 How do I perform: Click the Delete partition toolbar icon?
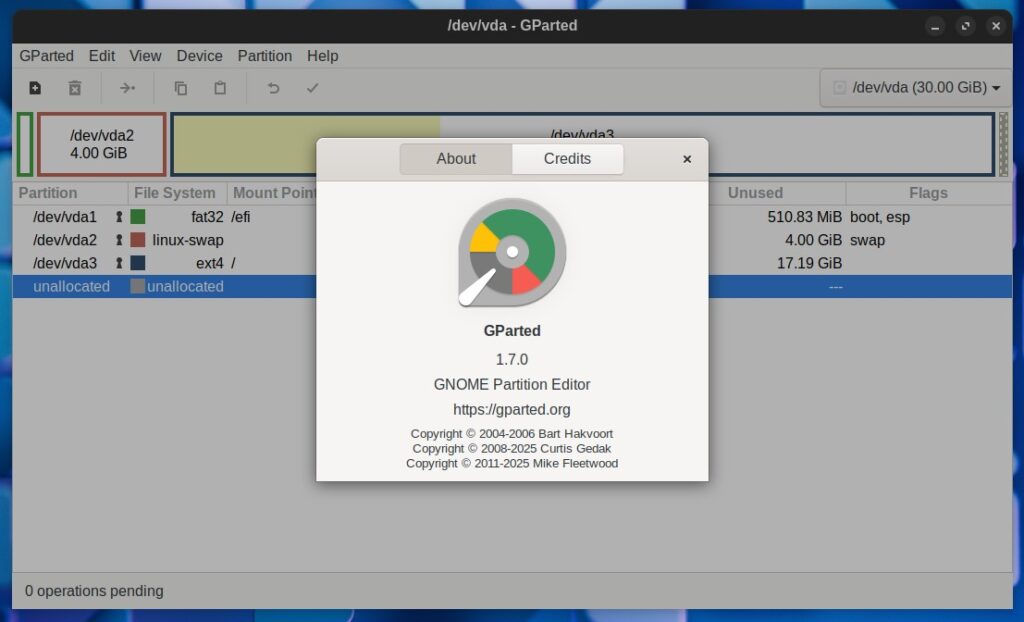coord(75,88)
